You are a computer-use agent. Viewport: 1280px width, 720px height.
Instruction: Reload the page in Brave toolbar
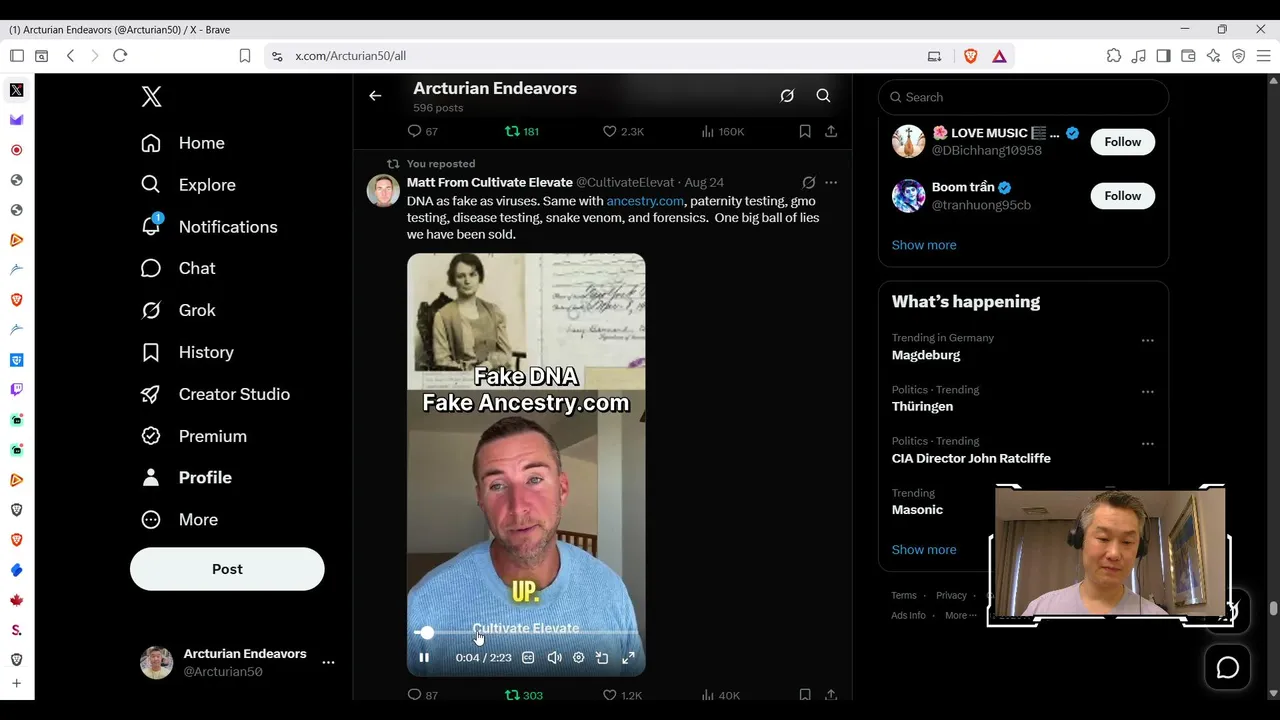tap(120, 56)
